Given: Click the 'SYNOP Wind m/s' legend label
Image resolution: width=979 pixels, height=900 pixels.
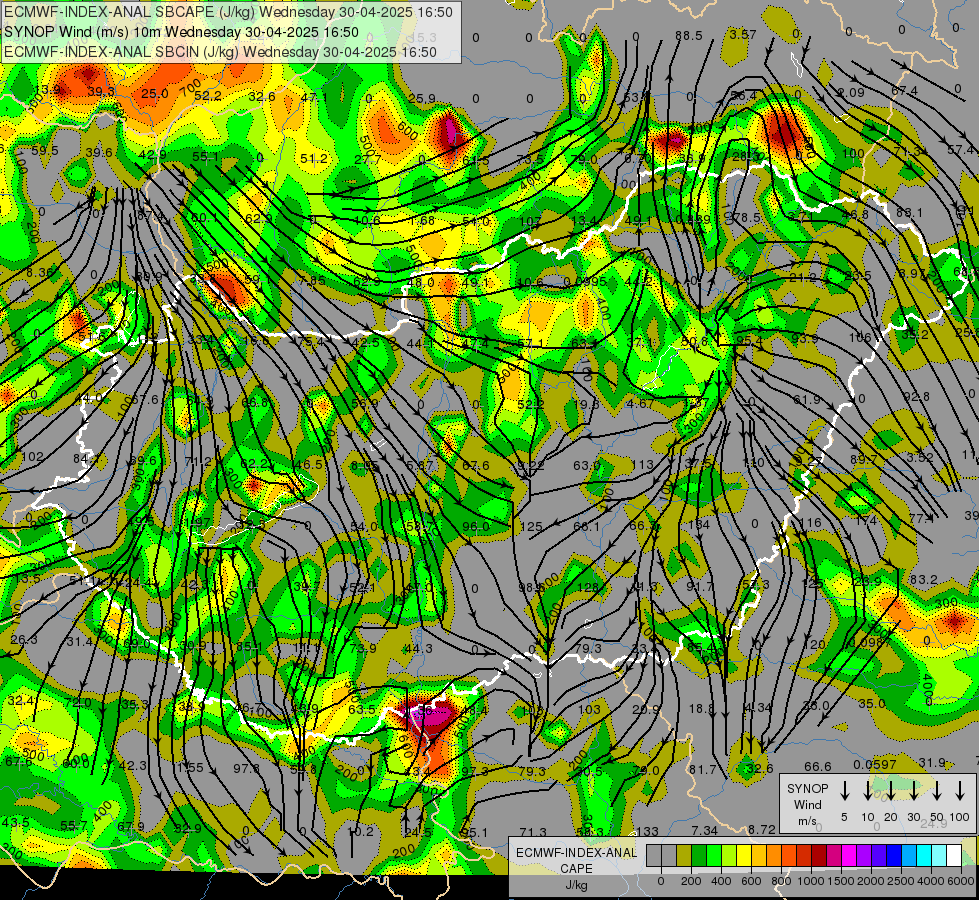Looking at the screenshot, I should pyautogui.click(x=807, y=804).
